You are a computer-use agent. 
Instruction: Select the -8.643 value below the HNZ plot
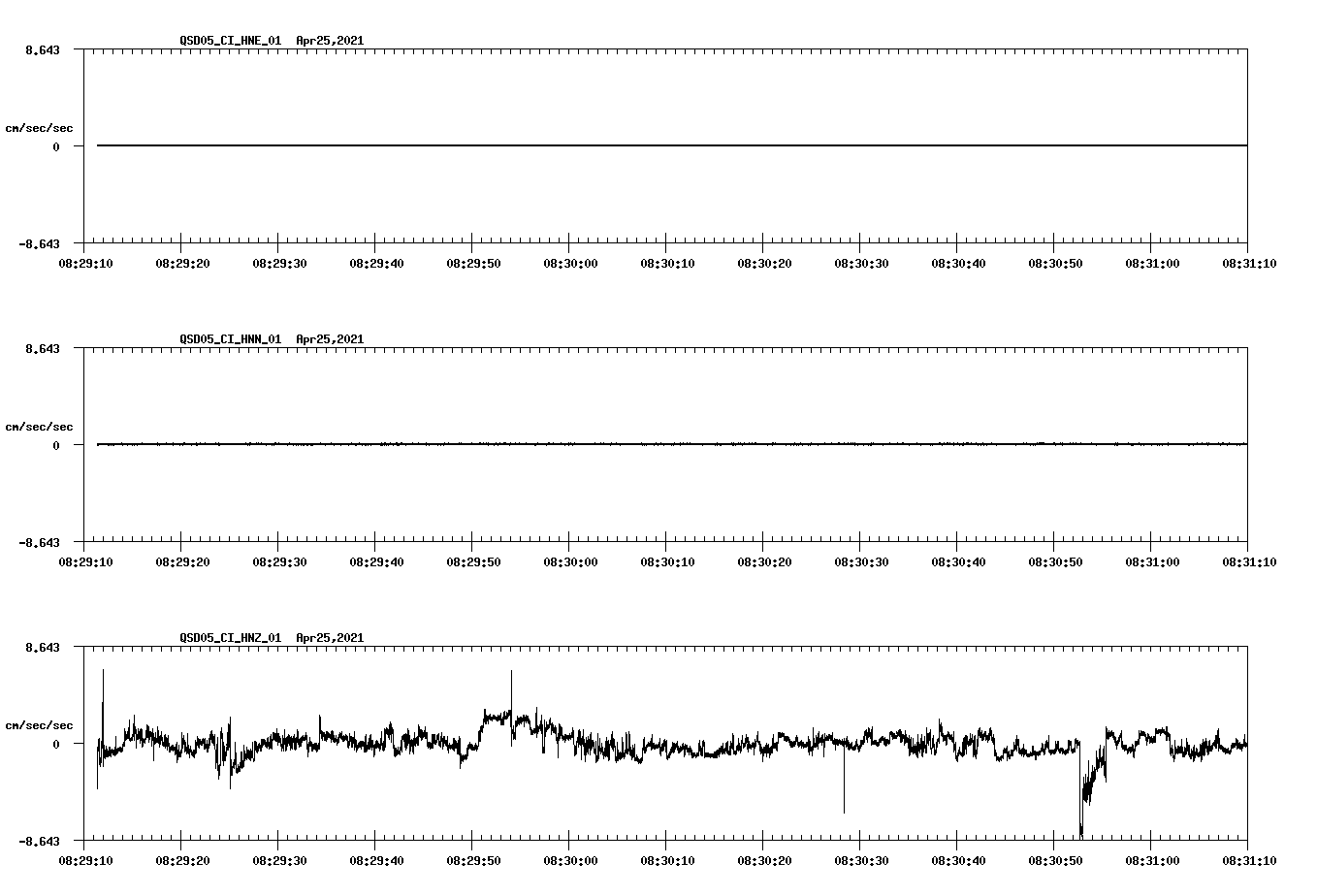pyautogui.click(x=39, y=840)
